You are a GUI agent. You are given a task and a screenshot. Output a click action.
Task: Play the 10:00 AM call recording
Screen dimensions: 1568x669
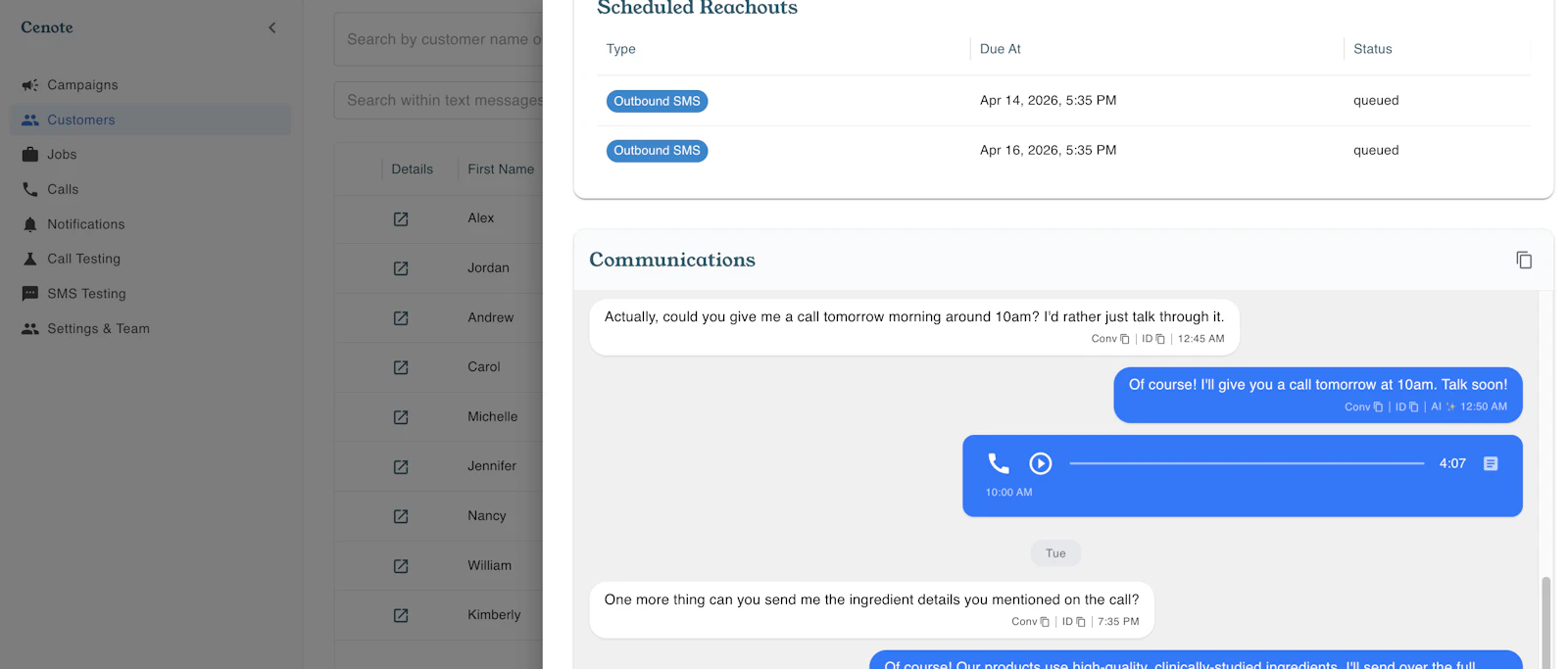1041,463
